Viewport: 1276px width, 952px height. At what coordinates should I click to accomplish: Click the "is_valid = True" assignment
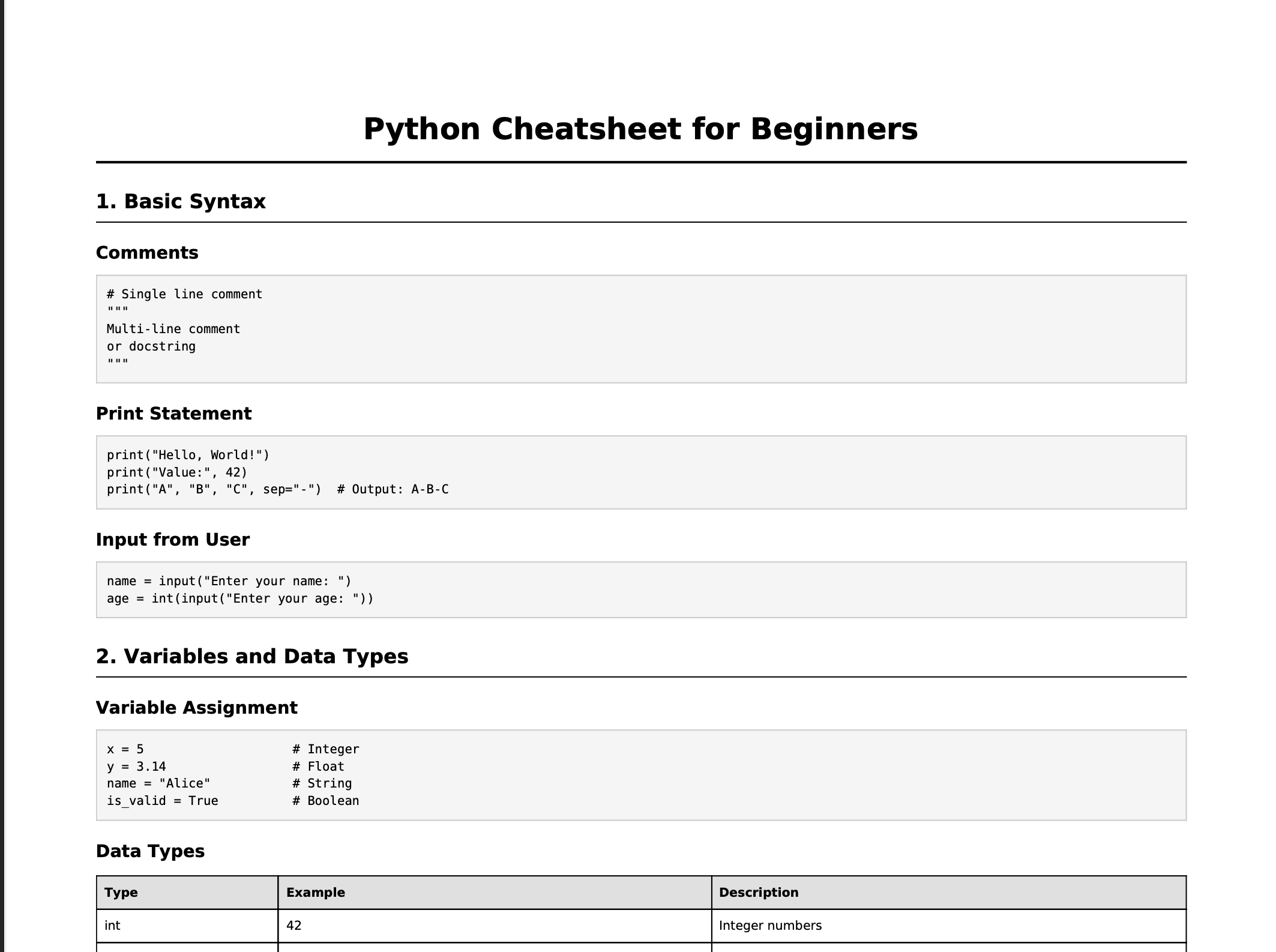[163, 801]
